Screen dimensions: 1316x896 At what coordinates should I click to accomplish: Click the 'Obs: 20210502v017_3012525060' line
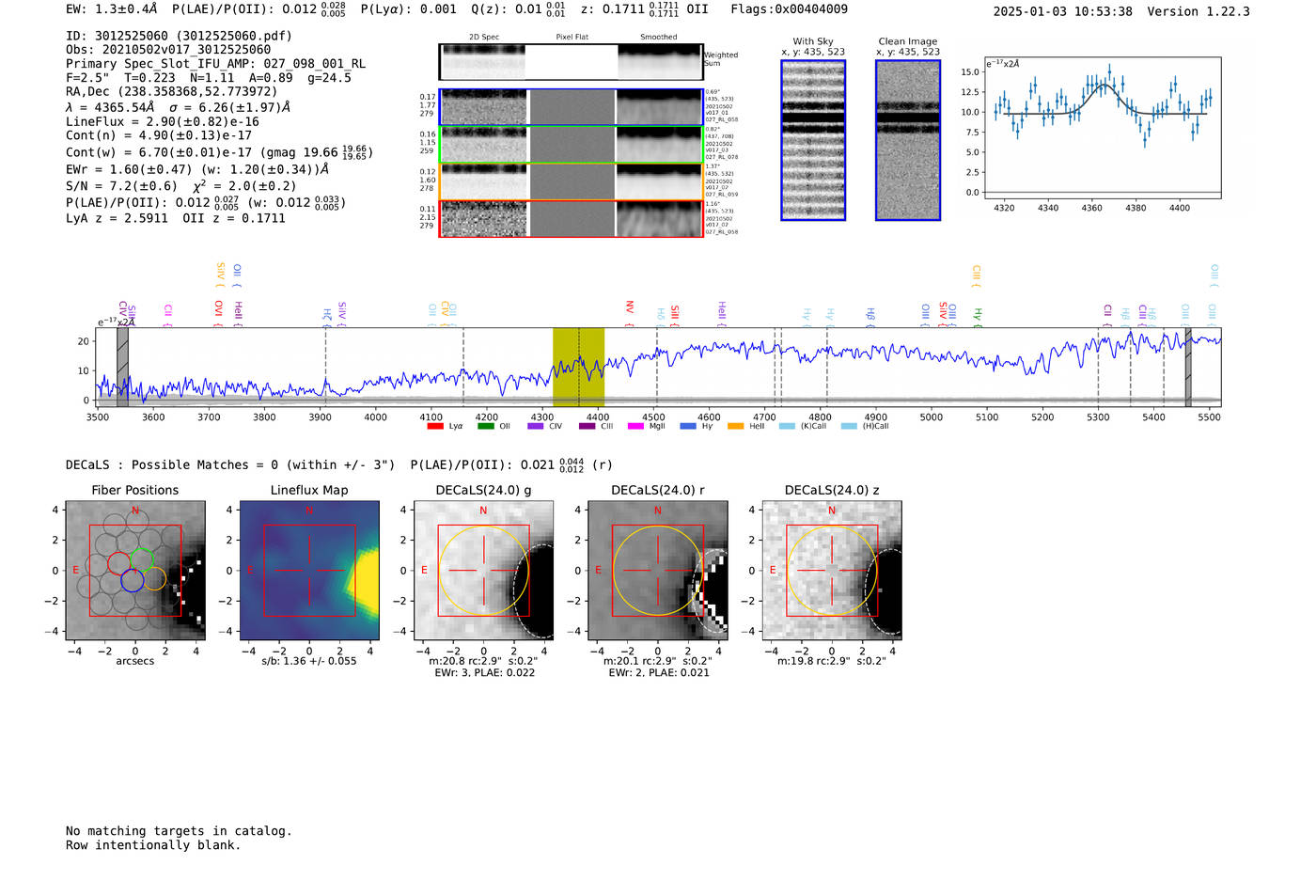click(168, 49)
